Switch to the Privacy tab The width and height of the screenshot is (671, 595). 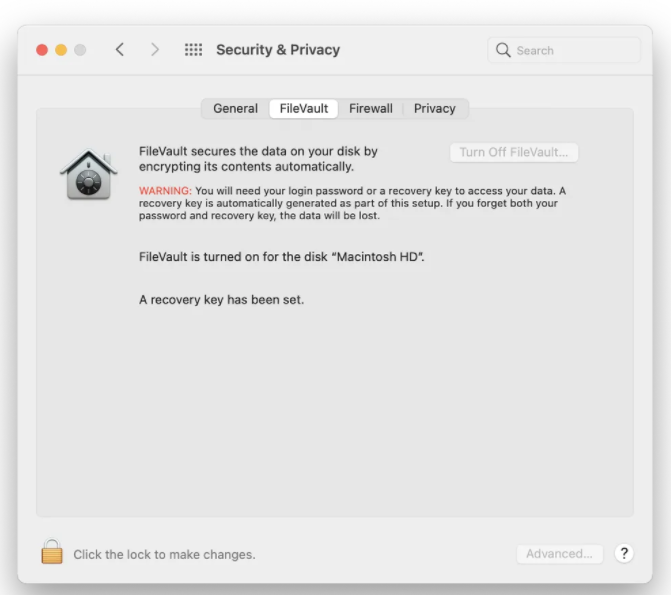[x=434, y=109]
